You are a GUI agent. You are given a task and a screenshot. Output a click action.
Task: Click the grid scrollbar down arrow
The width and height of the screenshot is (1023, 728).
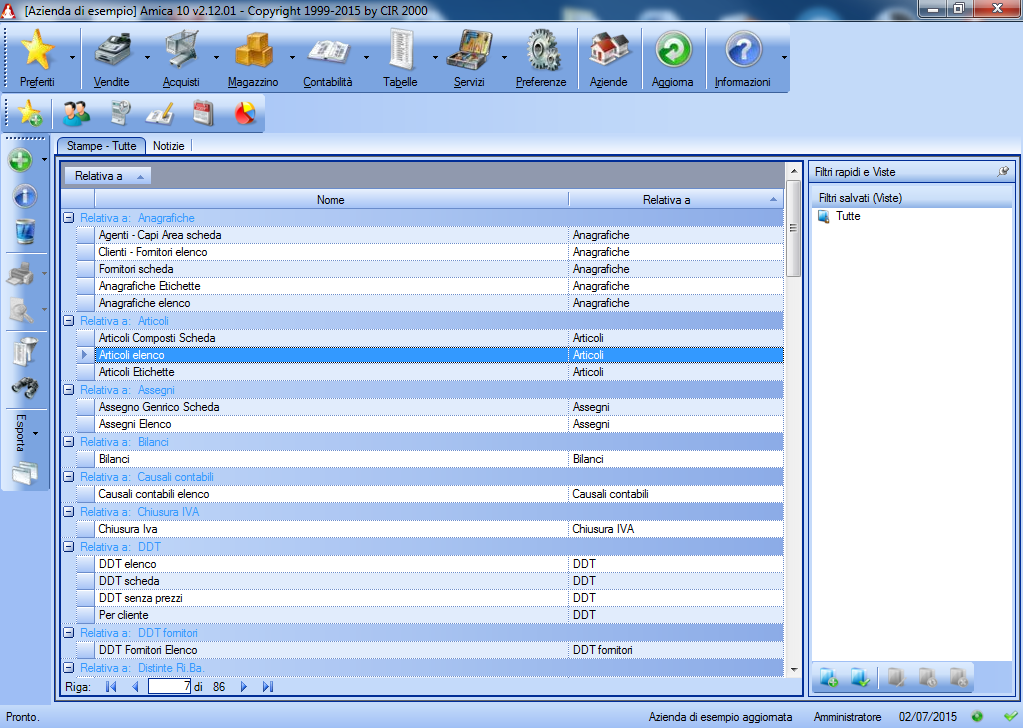tap(794, 669)
